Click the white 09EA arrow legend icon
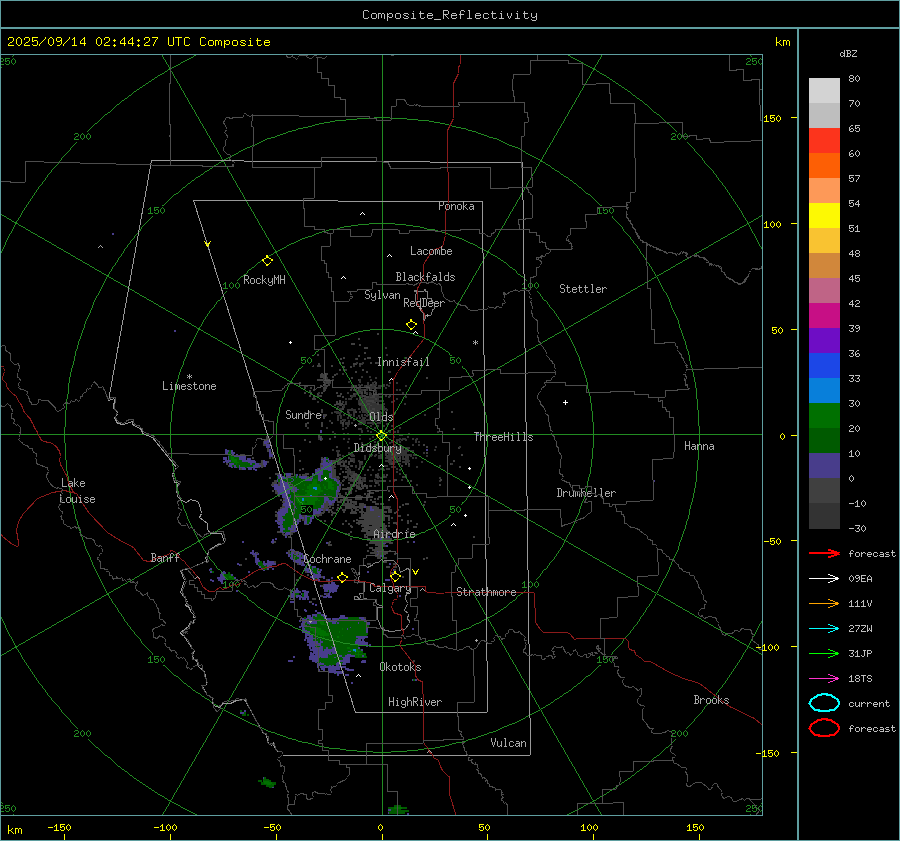This screenshot has height=841, width=900. [824, 578]
